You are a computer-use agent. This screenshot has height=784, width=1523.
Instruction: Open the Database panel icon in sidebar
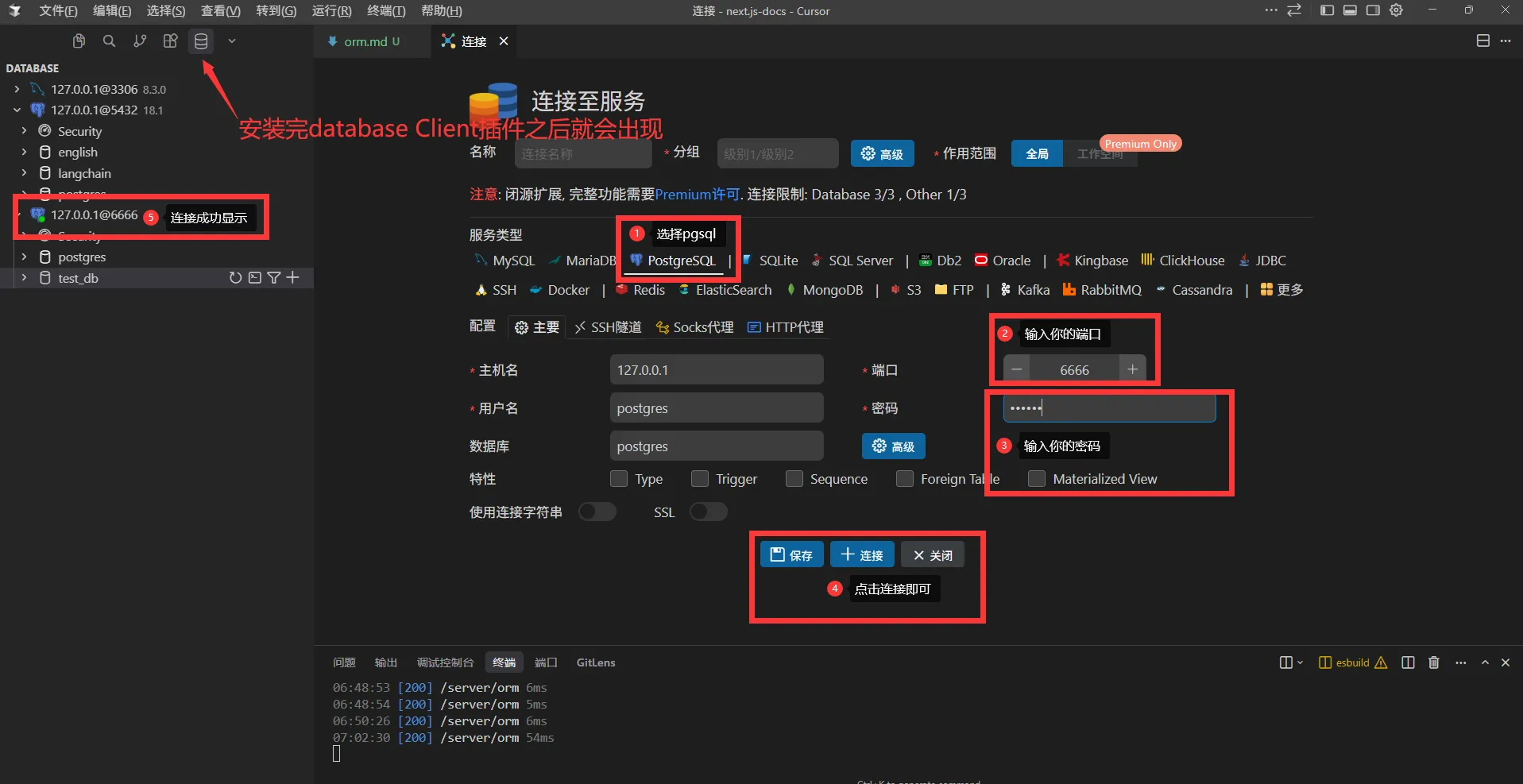click(201, 41)
